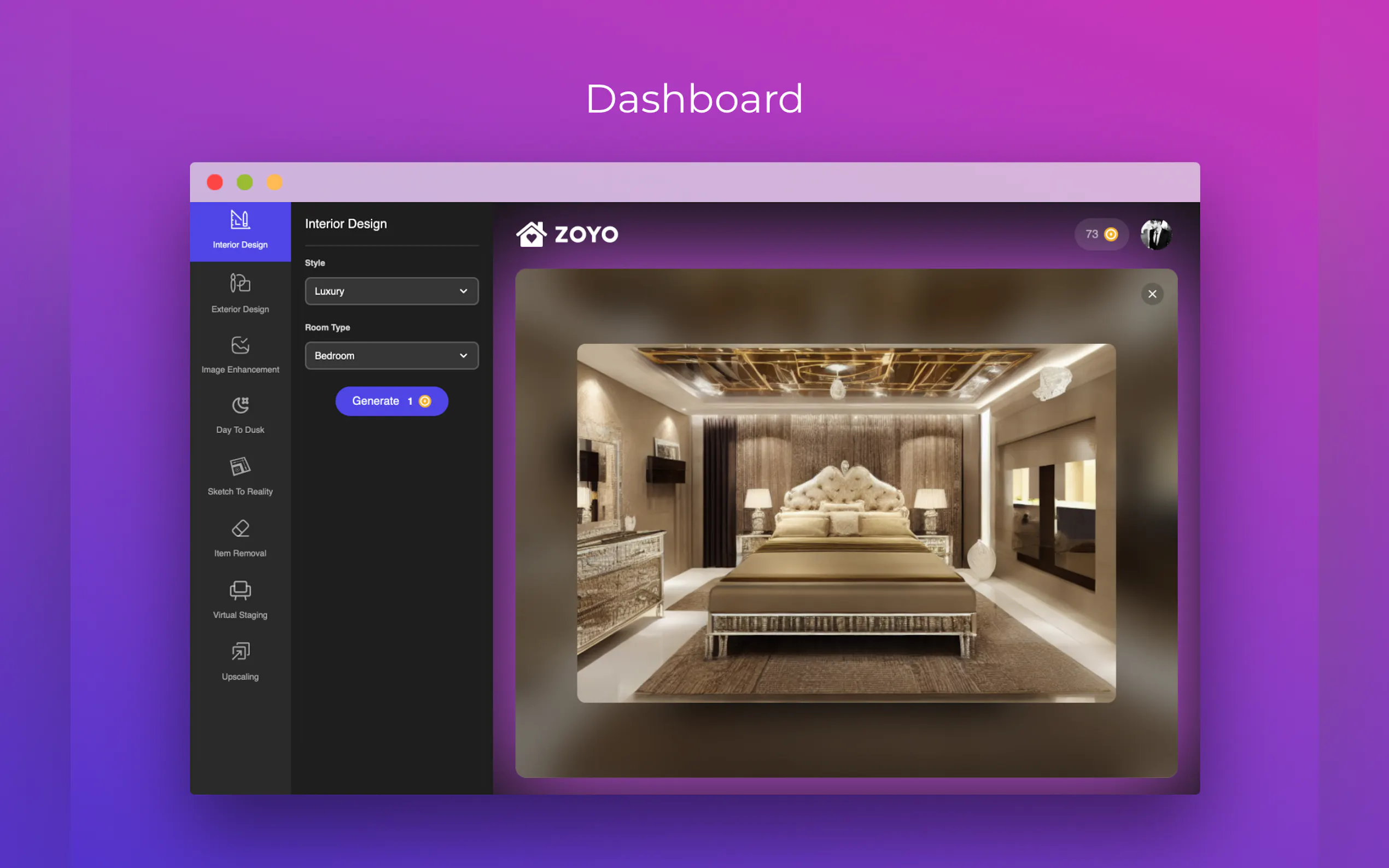The height and width of the screenshot is (868, 1389).
Task: Open the user profile avatar
Action: 1155,234
